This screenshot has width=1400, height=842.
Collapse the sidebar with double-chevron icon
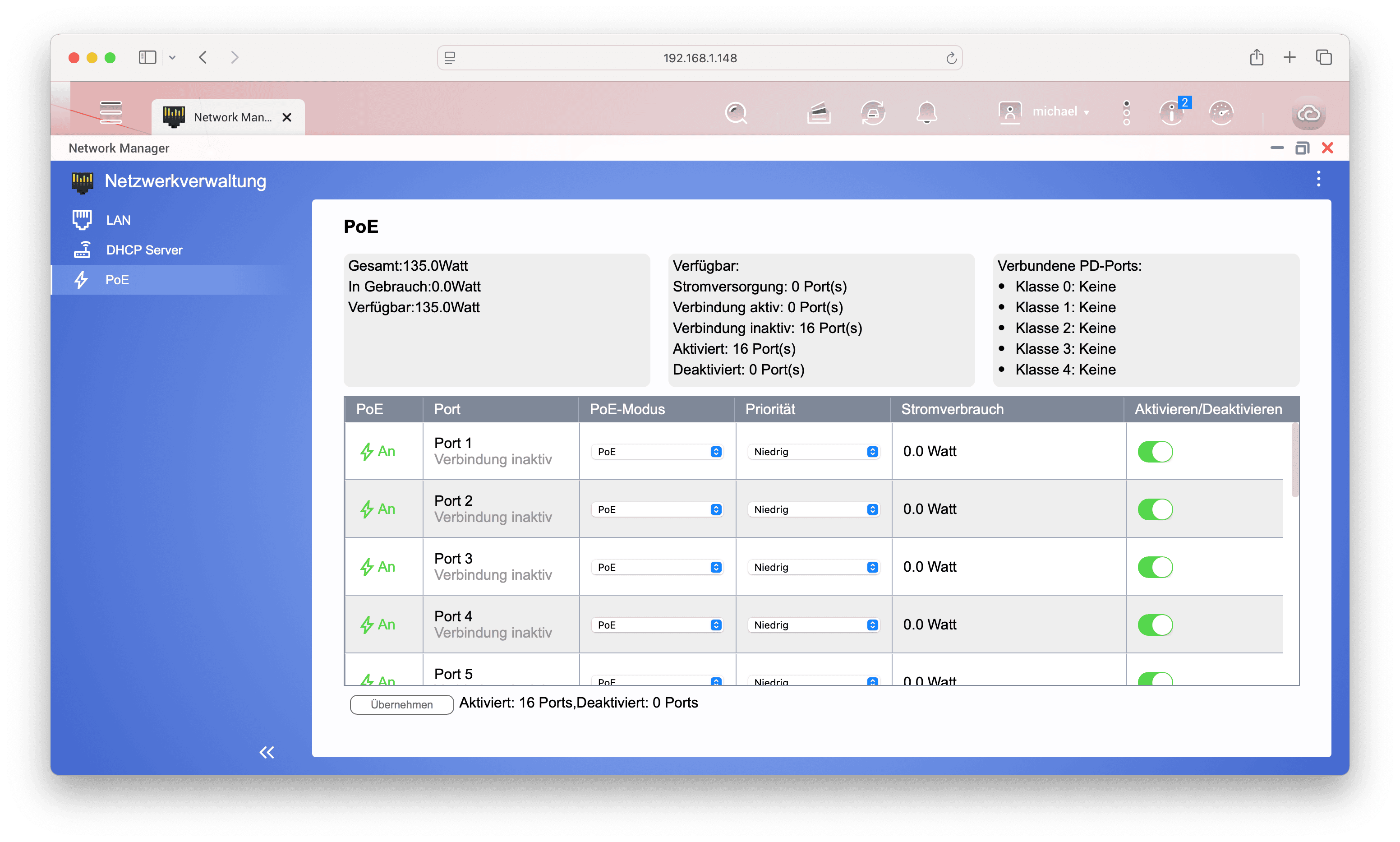coord(267,752)
